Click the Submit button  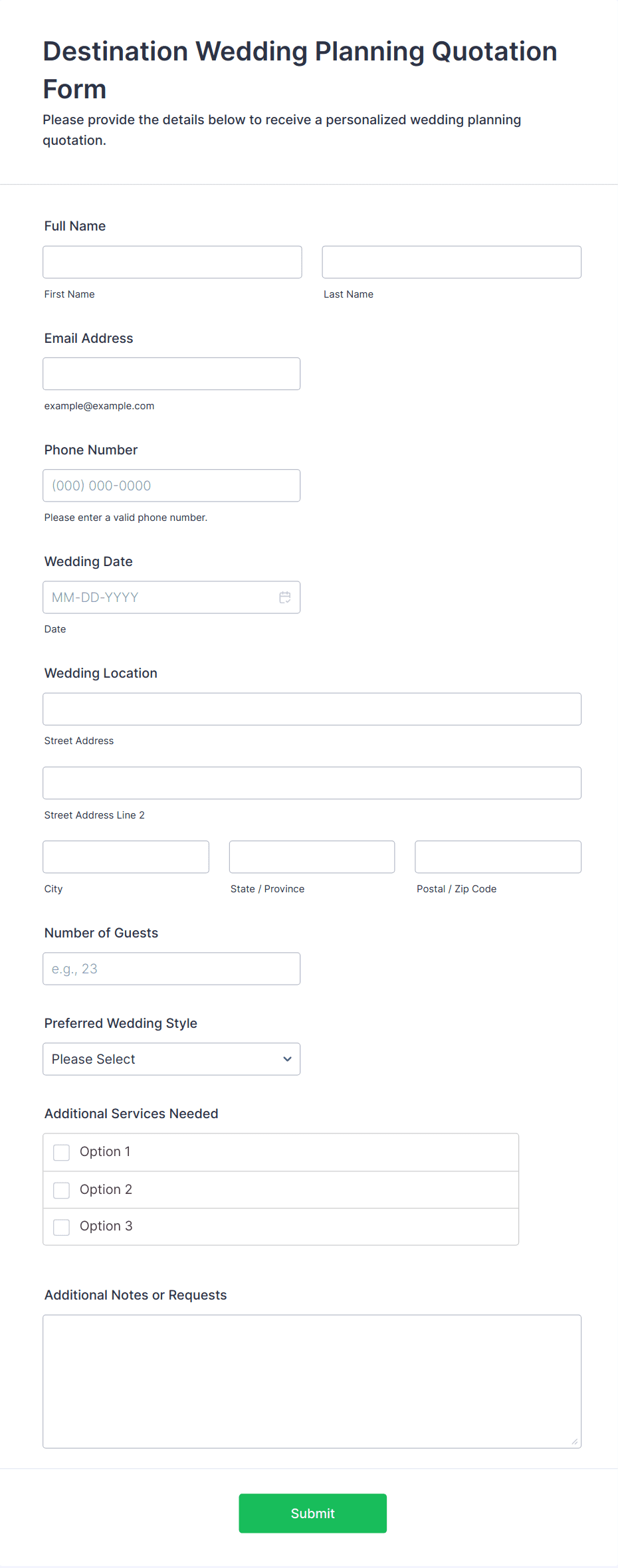pos(312,1513)
